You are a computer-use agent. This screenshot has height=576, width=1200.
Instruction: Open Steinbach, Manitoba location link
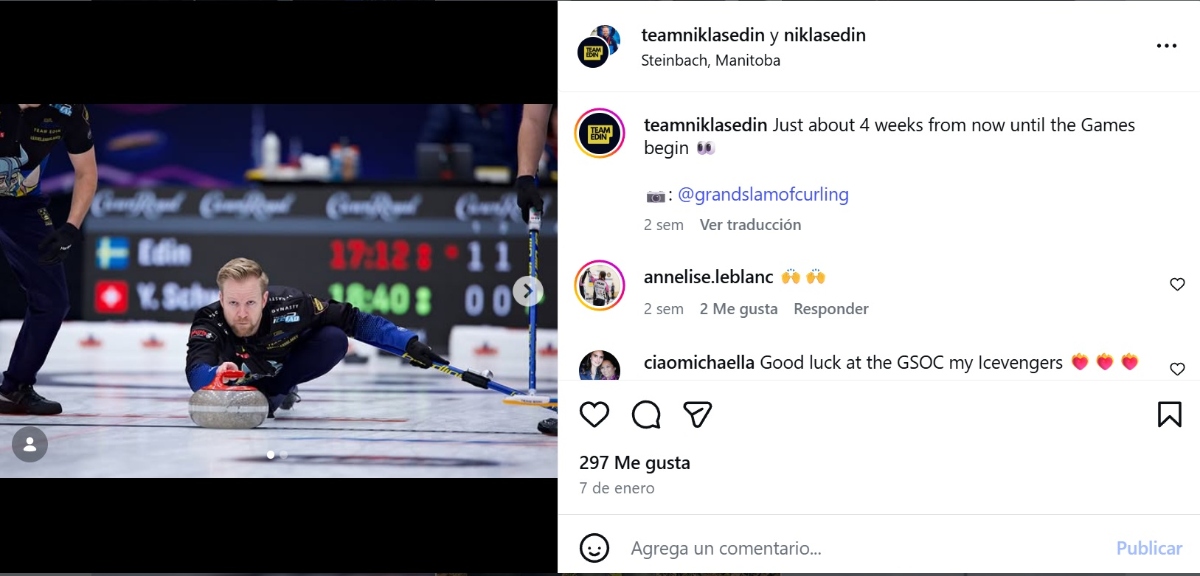click(x=711, y=60)
